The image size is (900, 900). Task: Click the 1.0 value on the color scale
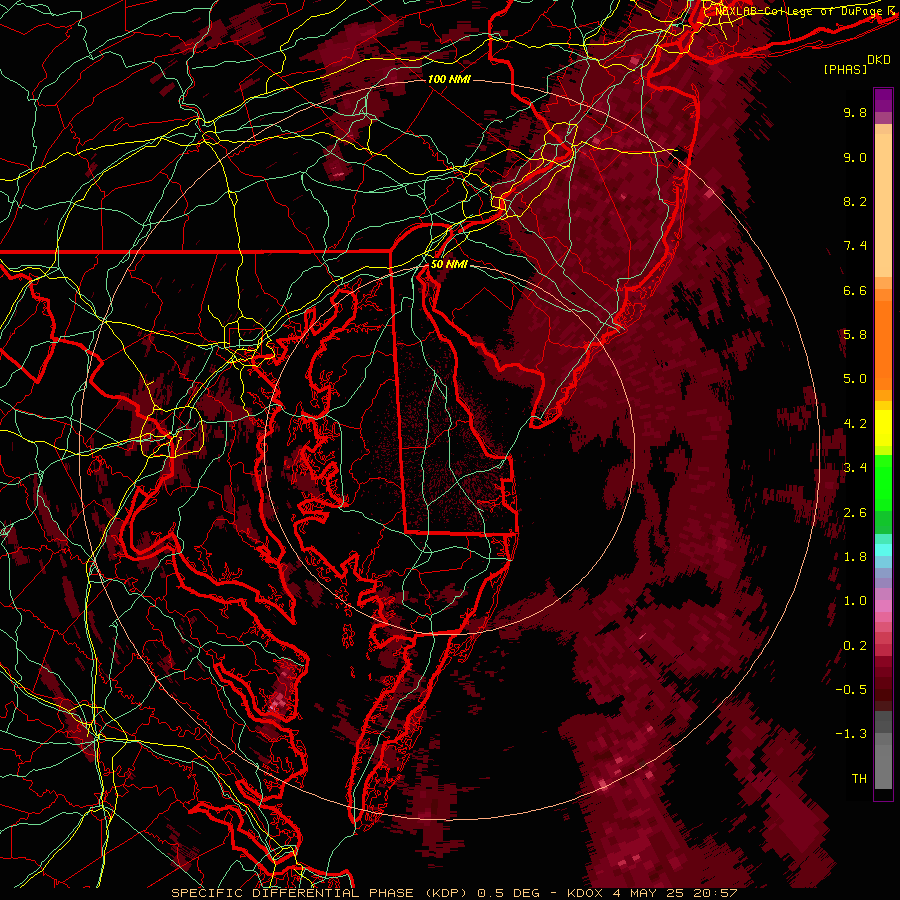[855, 601]
